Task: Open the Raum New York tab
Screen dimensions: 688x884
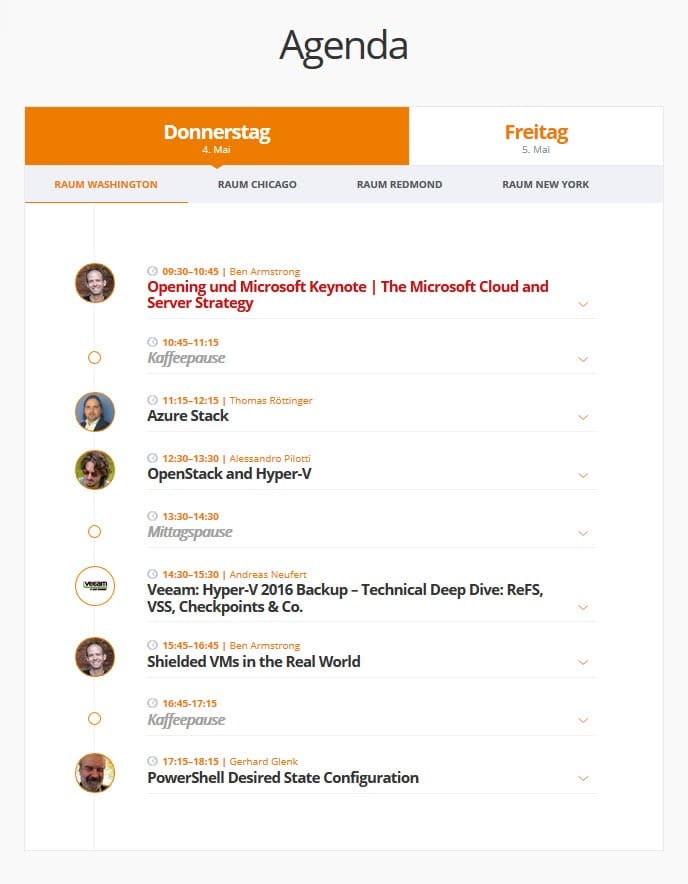Action: point(545,184)
